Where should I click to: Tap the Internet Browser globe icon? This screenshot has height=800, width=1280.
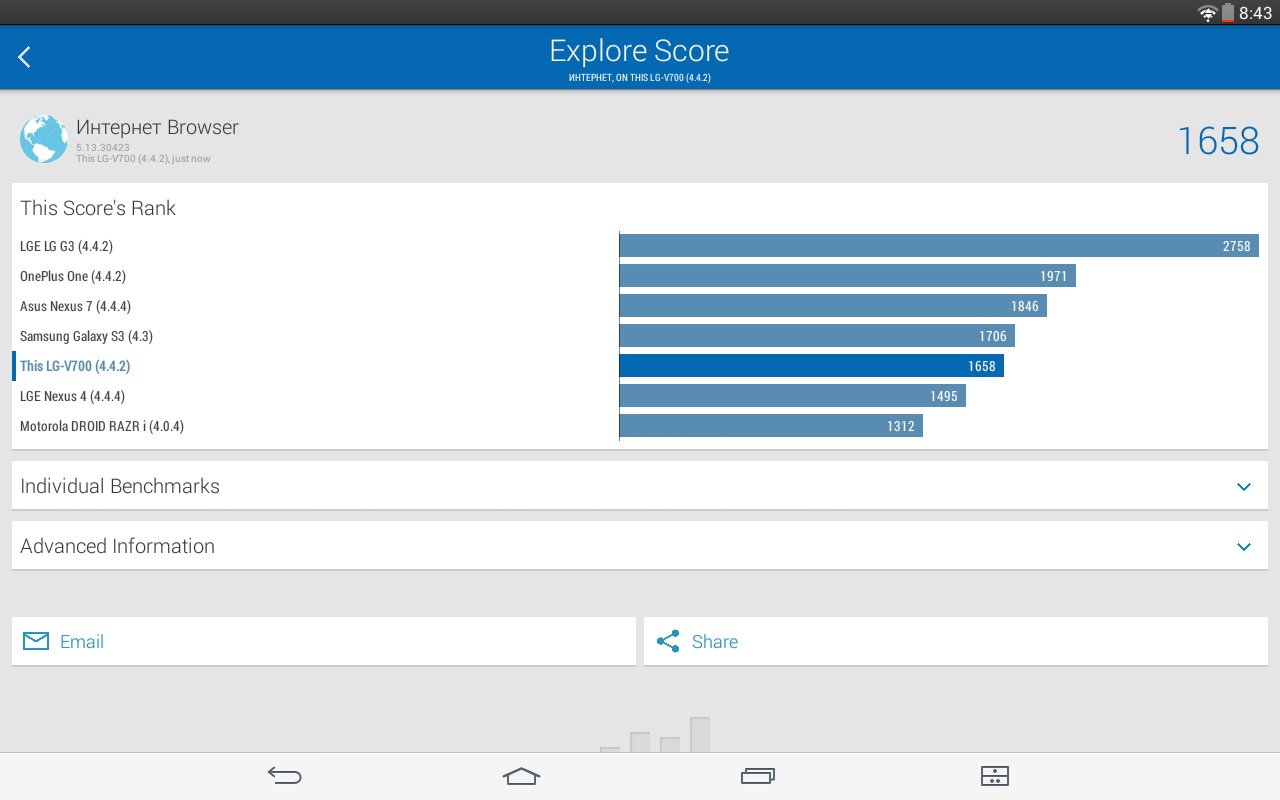44,139
